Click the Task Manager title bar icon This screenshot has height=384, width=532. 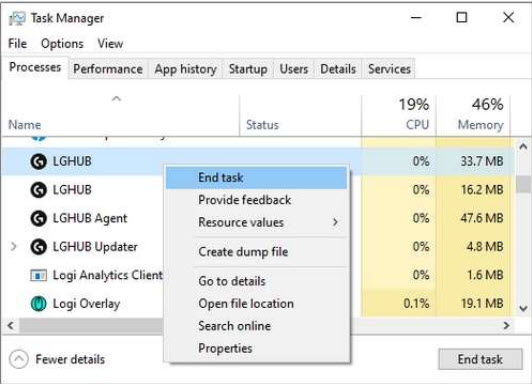click(17, 18)
